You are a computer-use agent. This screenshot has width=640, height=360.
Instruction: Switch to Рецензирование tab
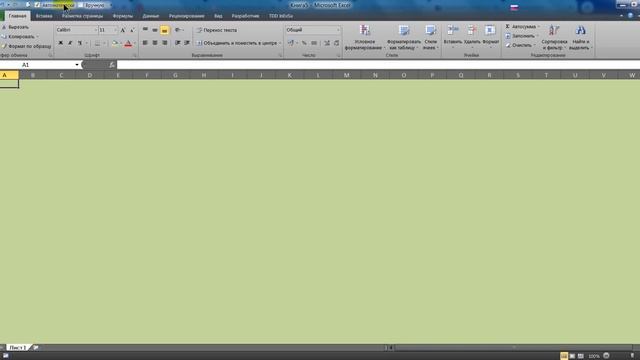[x=187, y=16]
